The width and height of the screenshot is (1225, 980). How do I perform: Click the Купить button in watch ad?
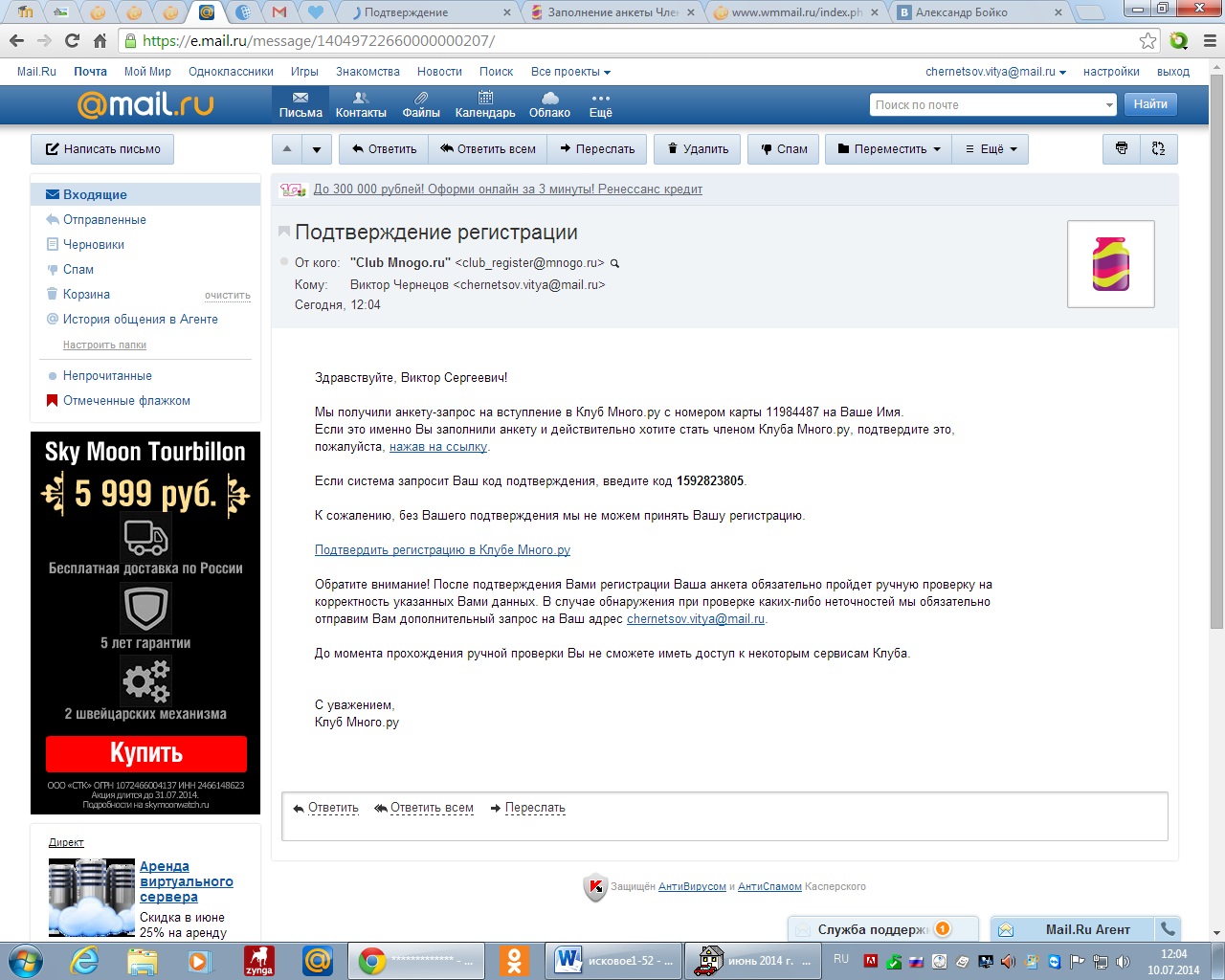pyautogui.click(x=146, y=753)
